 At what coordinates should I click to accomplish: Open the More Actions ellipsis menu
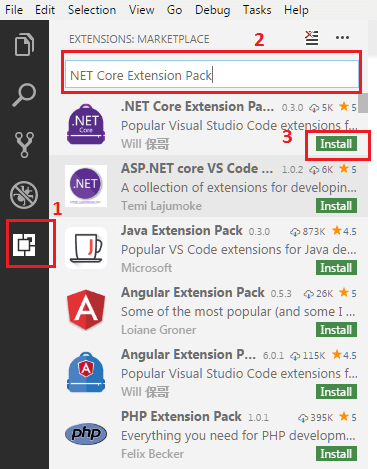[342, 38]
